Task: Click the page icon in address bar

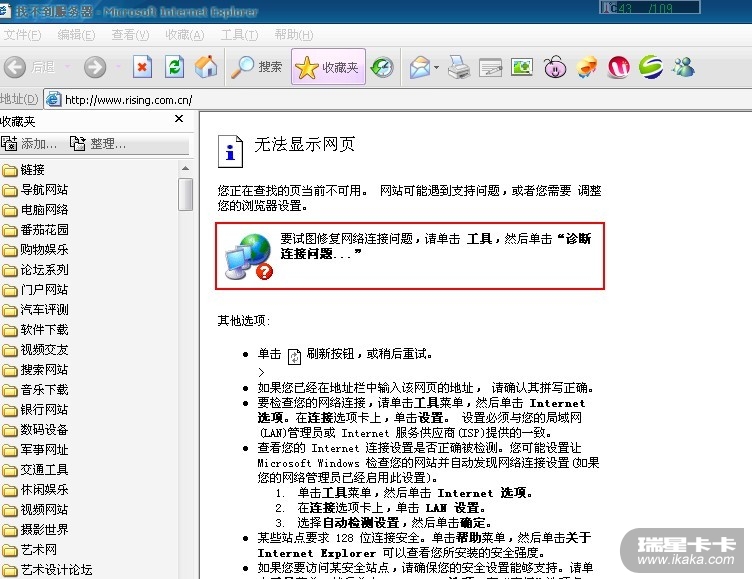Action: click(53, 99)
